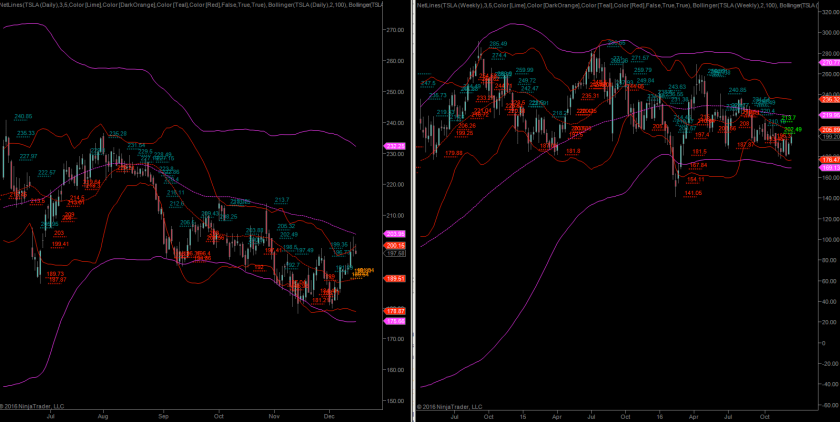Select the teal 274.4 label on weekly chart
840x422 pixels.
point(499,55)
